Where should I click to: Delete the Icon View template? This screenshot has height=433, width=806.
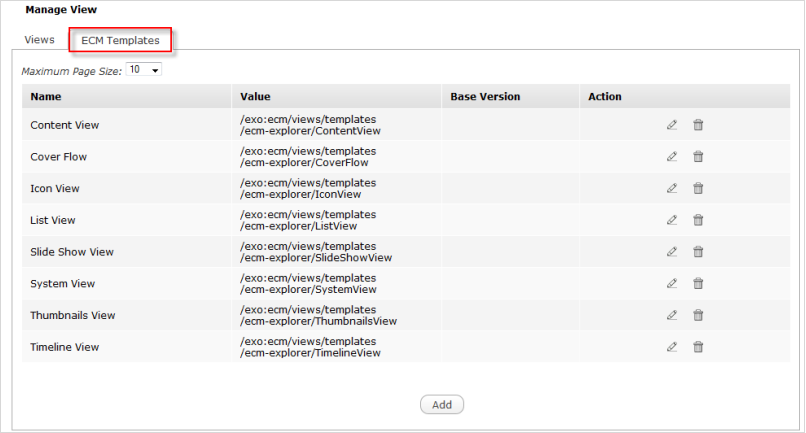(x=698, y=188)
